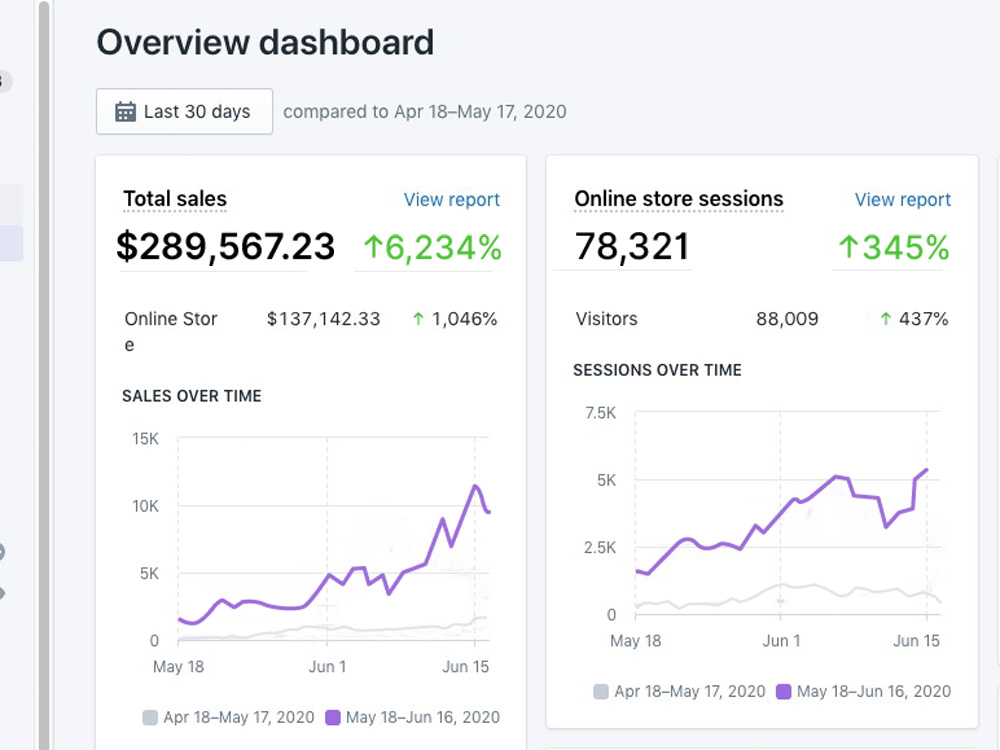The image size is (1000, 750).
Task: Click the 88,009 visitors count
Action: click(x=787, y=319)
